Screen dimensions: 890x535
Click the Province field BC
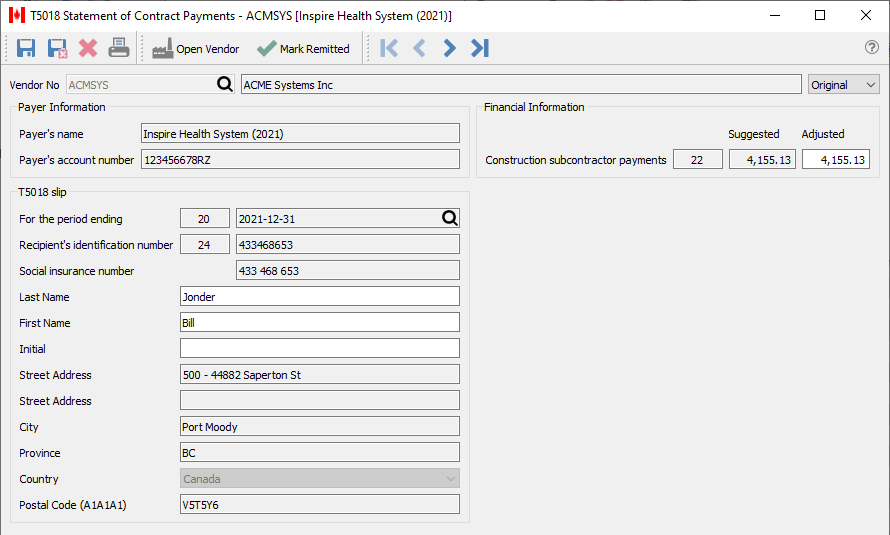pos(320,453)
